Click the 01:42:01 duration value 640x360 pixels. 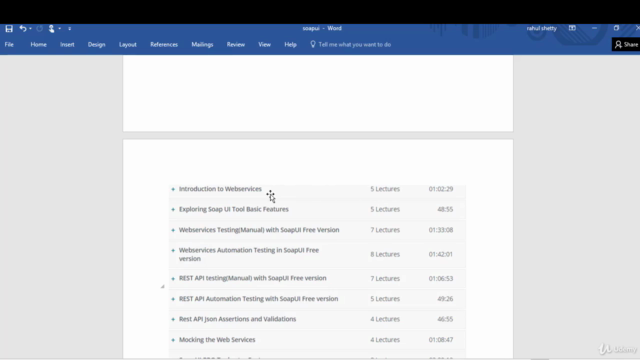click(441, 254)
